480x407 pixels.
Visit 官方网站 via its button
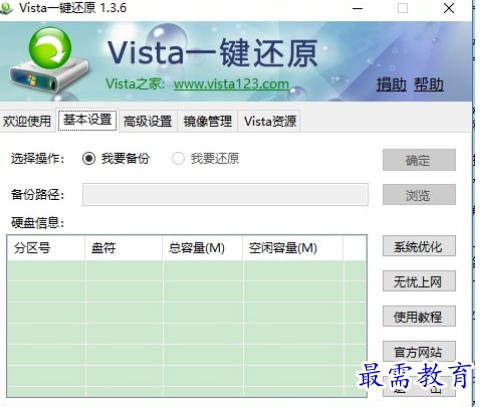click(419, 351)
